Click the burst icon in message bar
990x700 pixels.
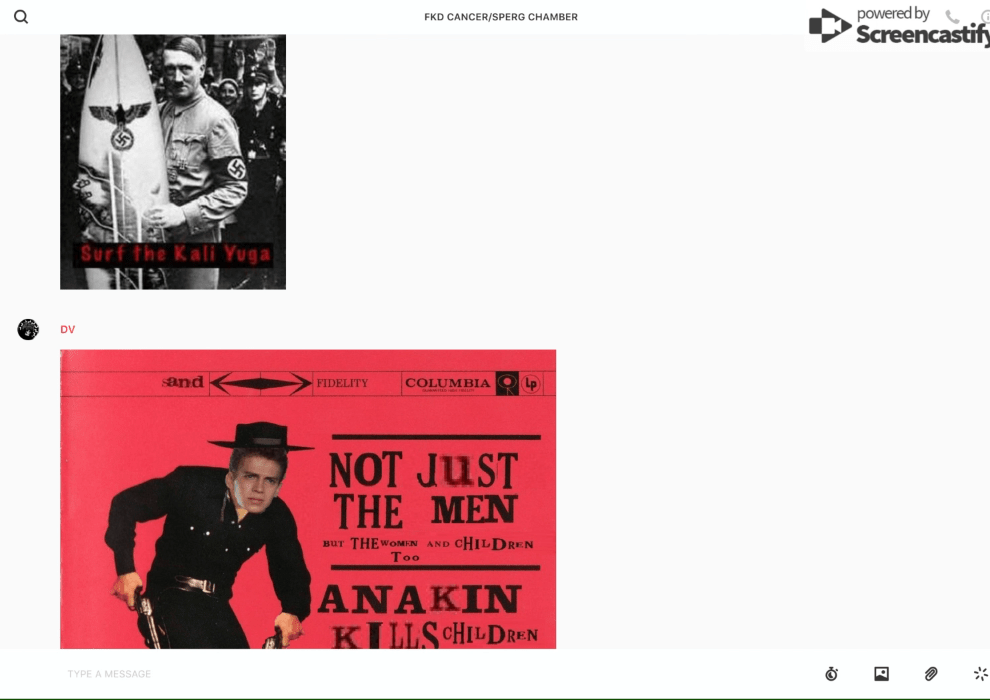point(980,674)
